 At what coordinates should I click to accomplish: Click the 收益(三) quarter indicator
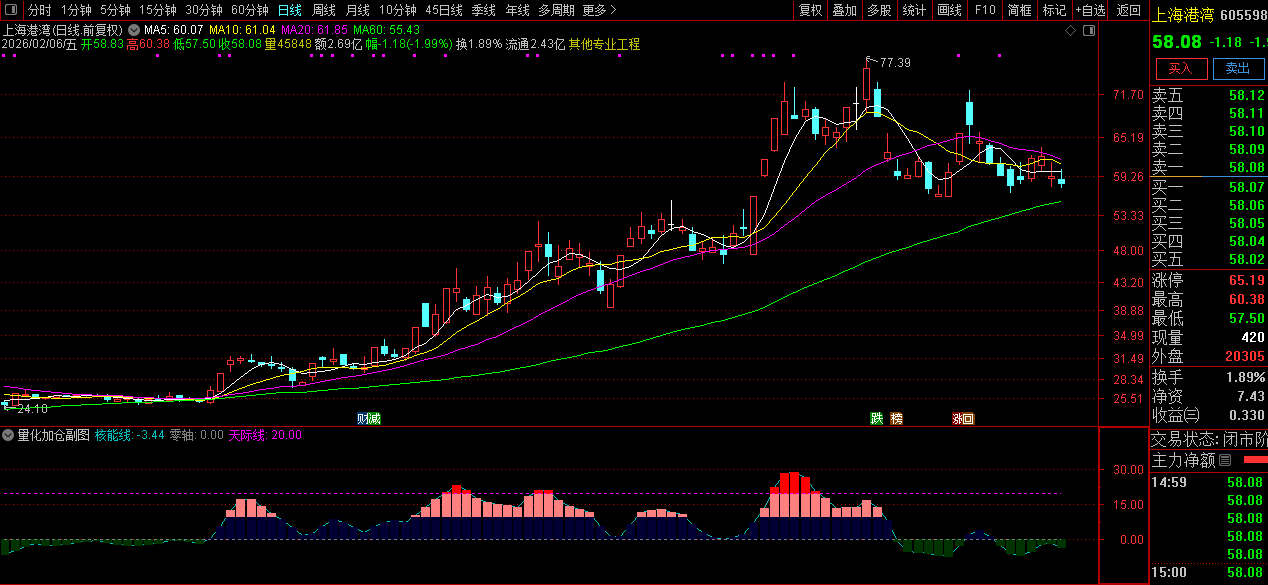click(x=1176, y=415)
